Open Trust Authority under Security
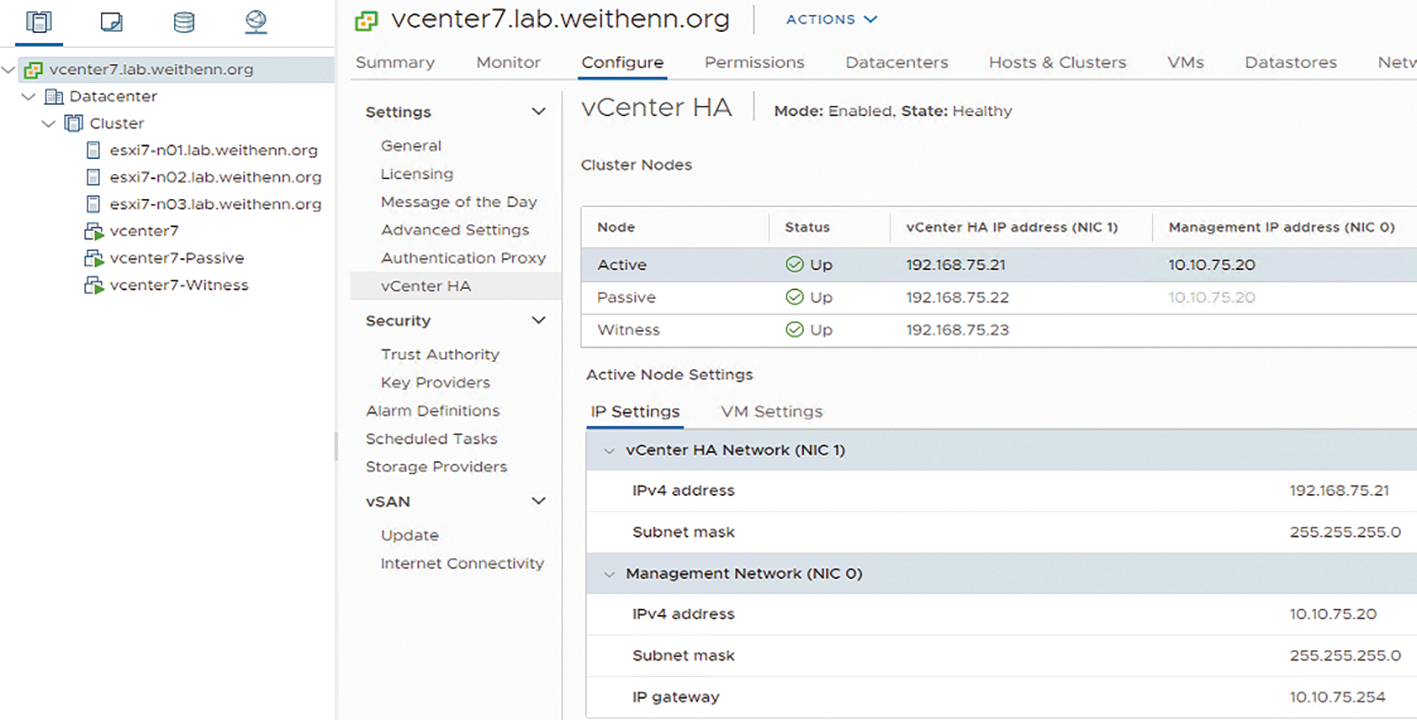The width and height of the screenshot is (1417, 720). pos(440,355)
